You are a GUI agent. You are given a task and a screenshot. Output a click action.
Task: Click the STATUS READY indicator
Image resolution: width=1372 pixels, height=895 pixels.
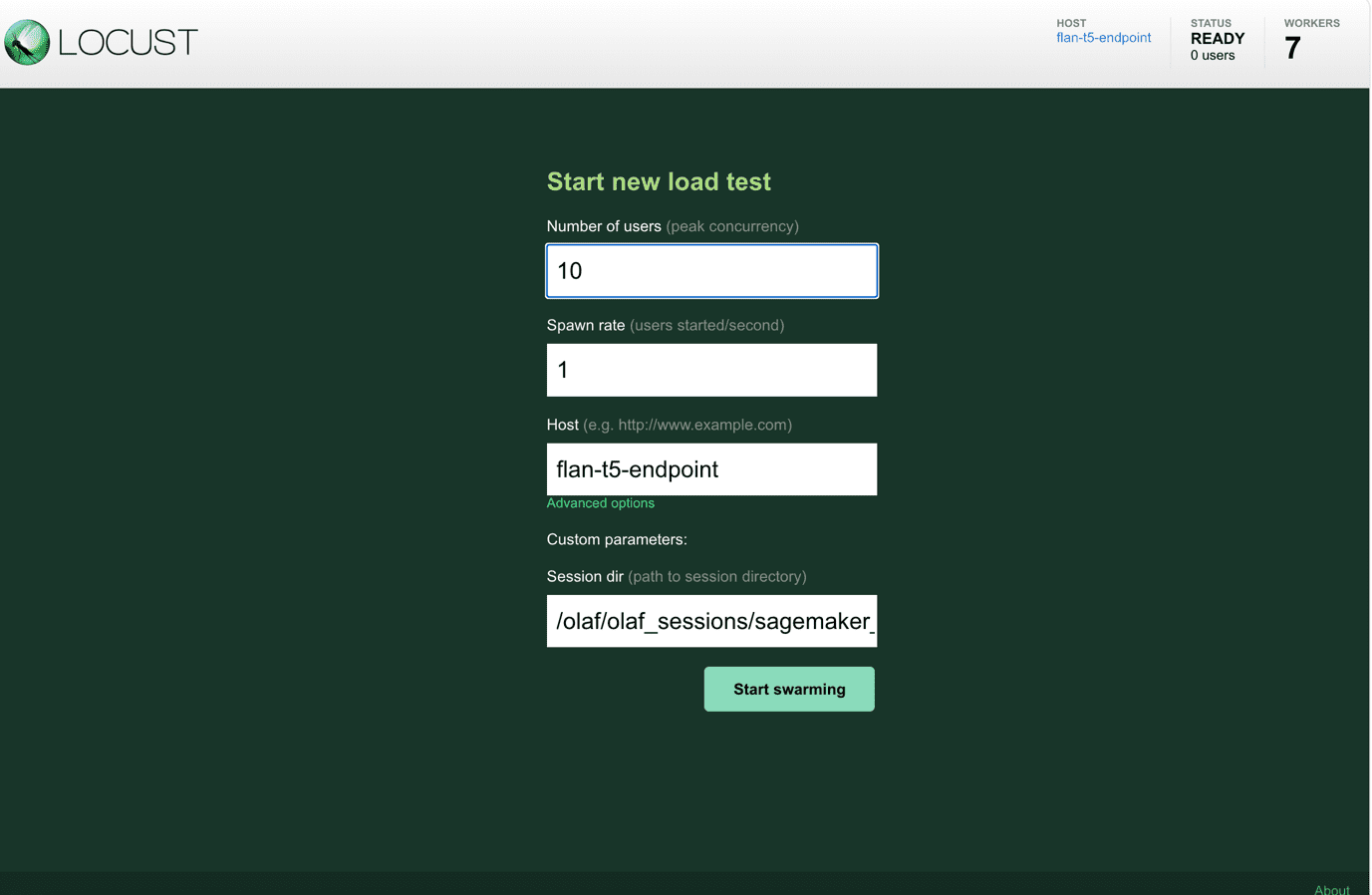coord(1217,39)
